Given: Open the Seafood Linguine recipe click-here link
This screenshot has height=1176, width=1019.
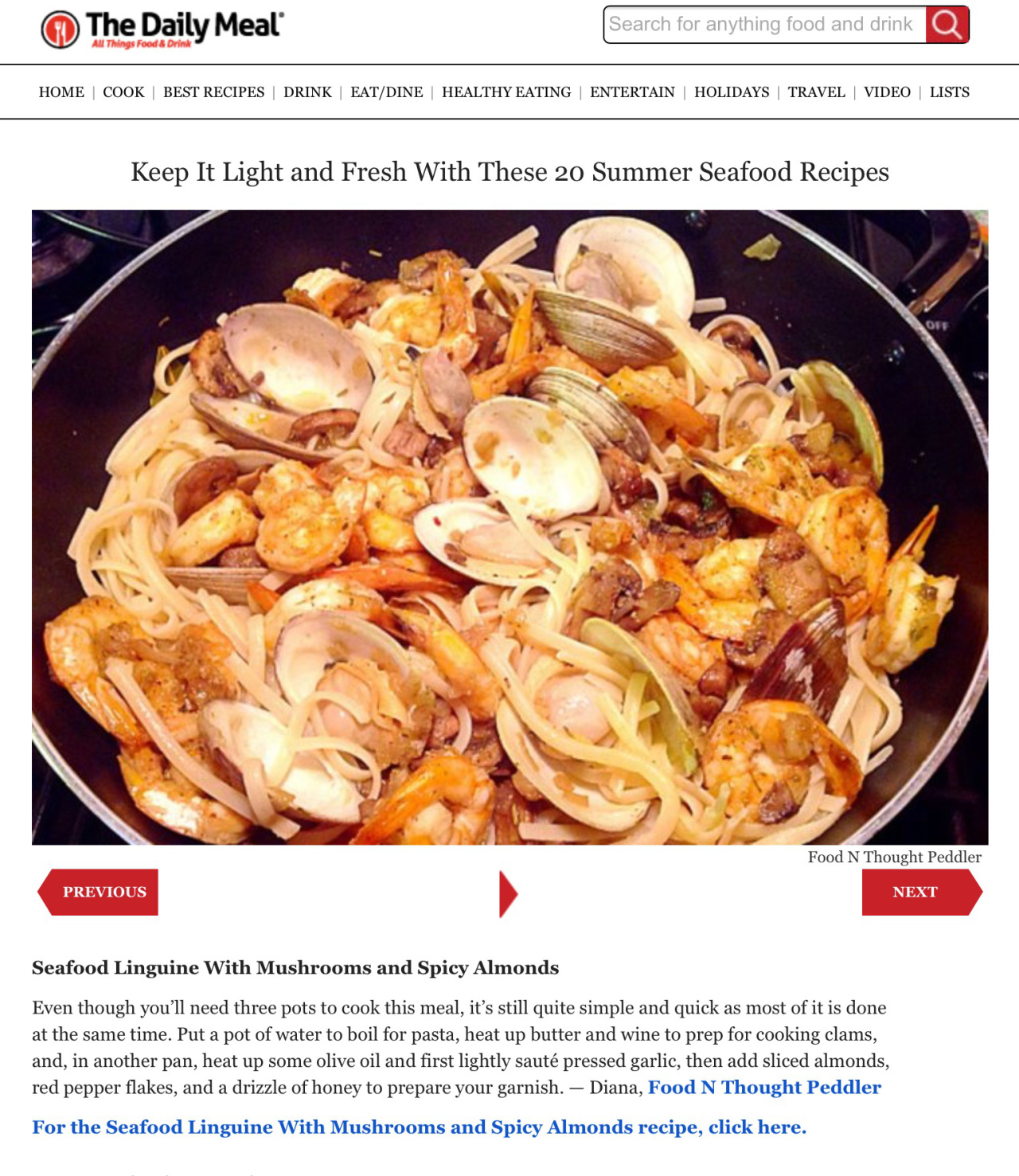Looking at the screenshot, I should [419, 1127].
